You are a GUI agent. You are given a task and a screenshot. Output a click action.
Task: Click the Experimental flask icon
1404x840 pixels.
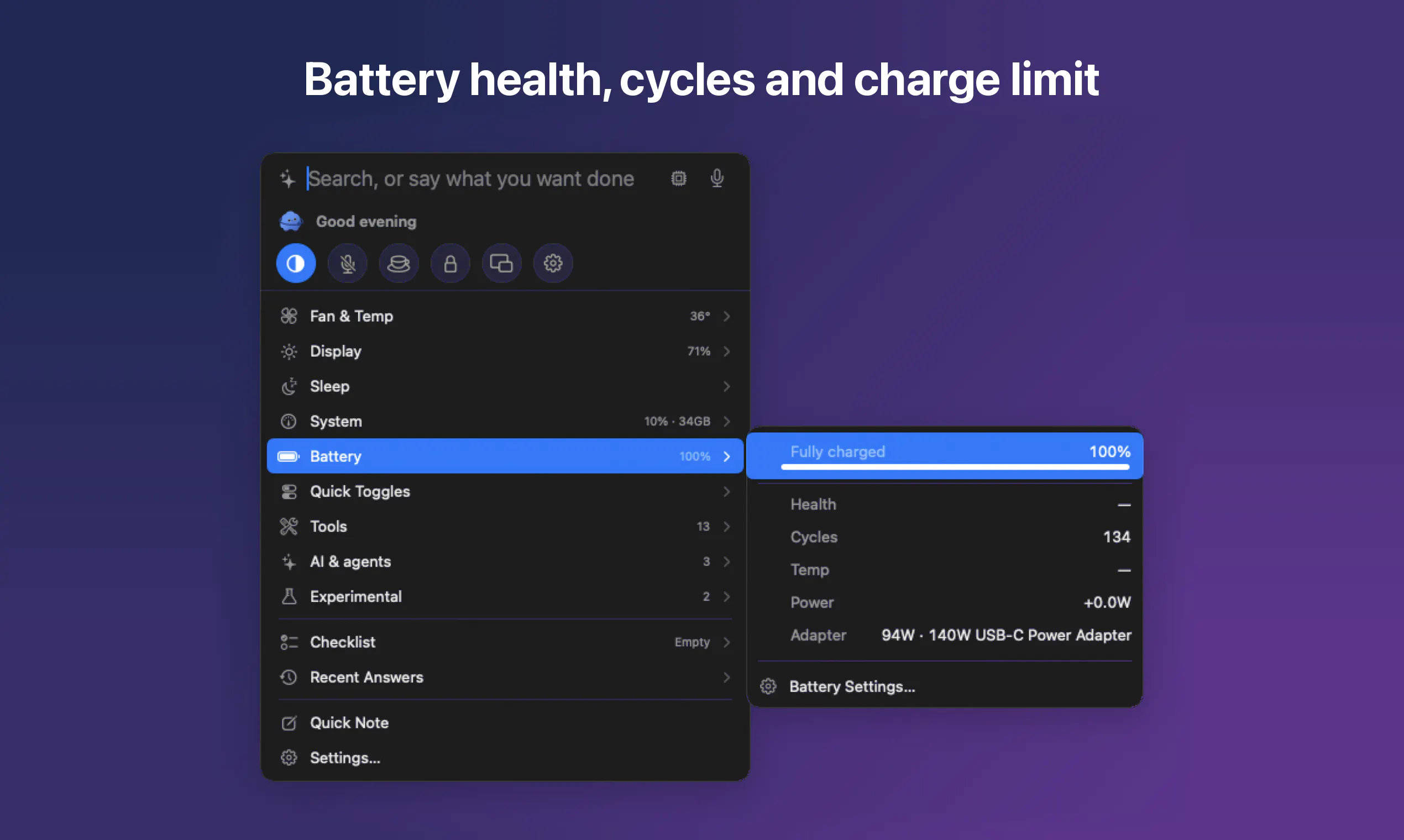(289, 596)
